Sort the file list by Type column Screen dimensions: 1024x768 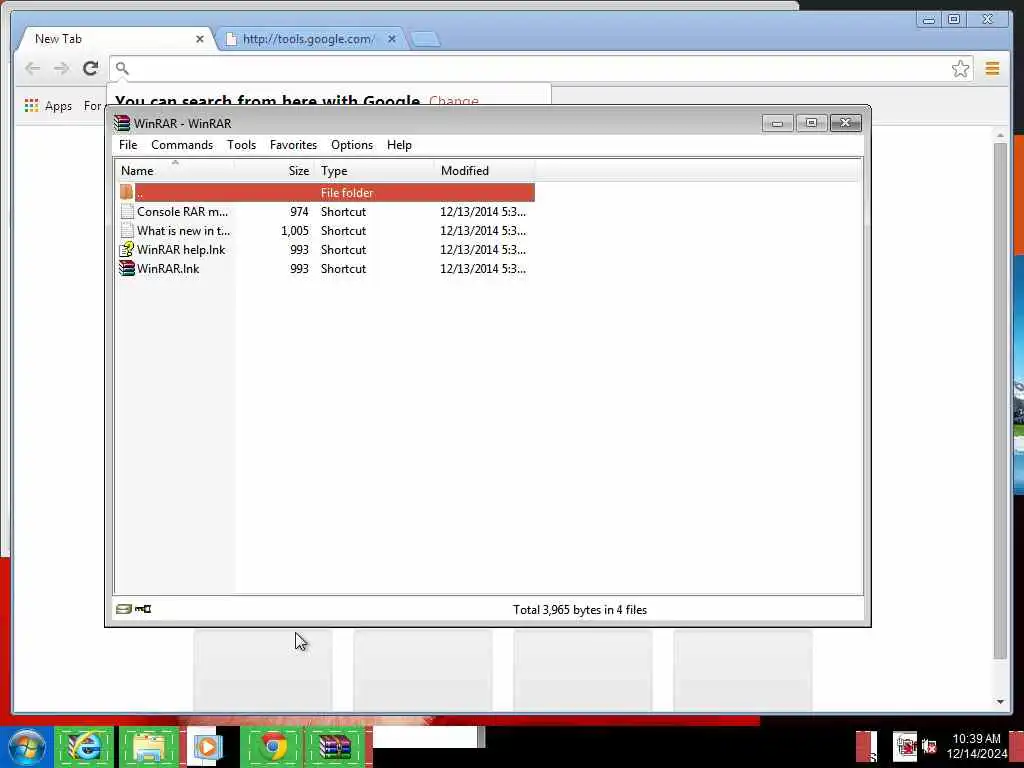point(374,170)
